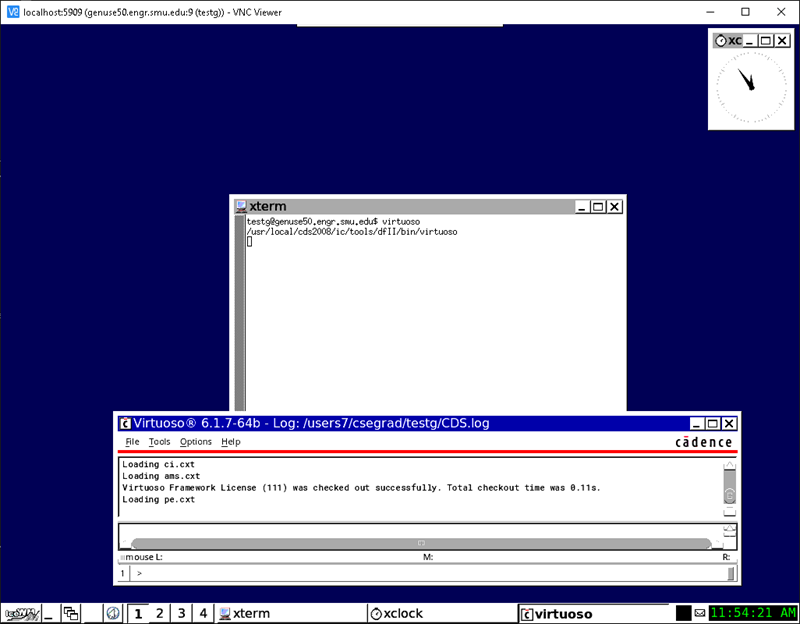Click the xterm window title bar icon
Viewport: 800px width, 624px height.
point(240,207)
